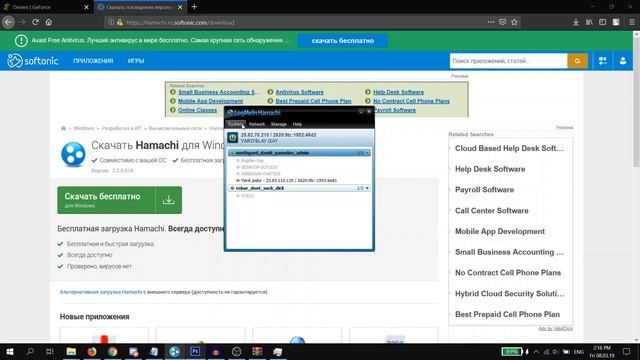
Task: Open Windows Start button
Action: 10,351
